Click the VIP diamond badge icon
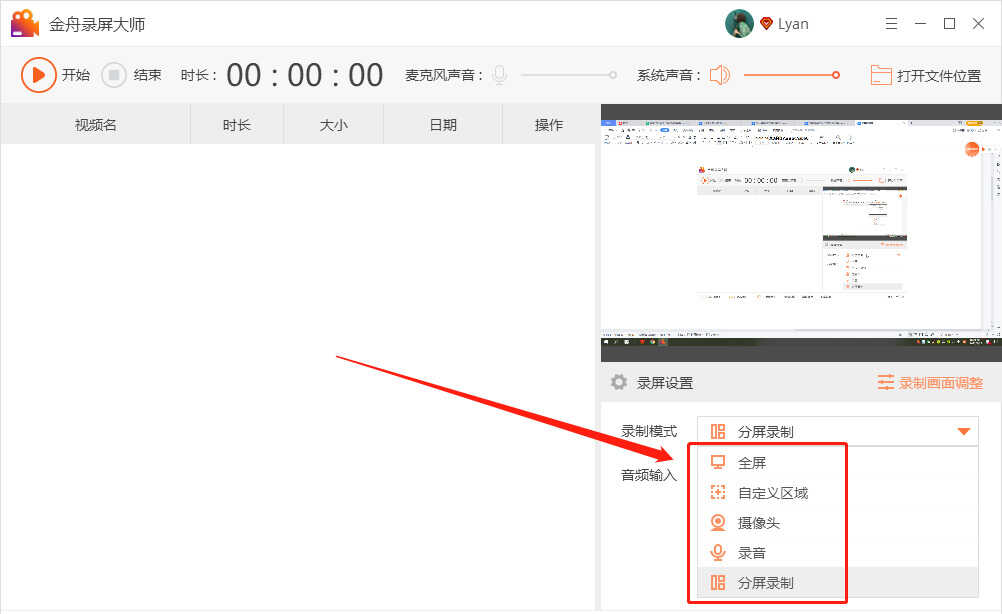The image size is (1002, 614). (x=767, y=24)
